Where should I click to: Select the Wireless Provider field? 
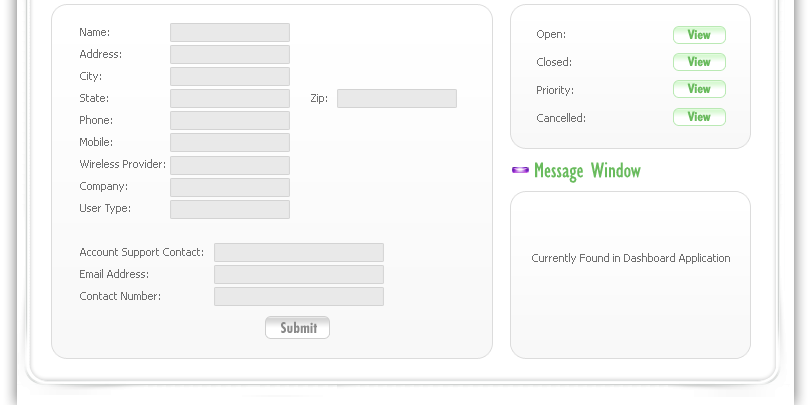tap(230, 166)
